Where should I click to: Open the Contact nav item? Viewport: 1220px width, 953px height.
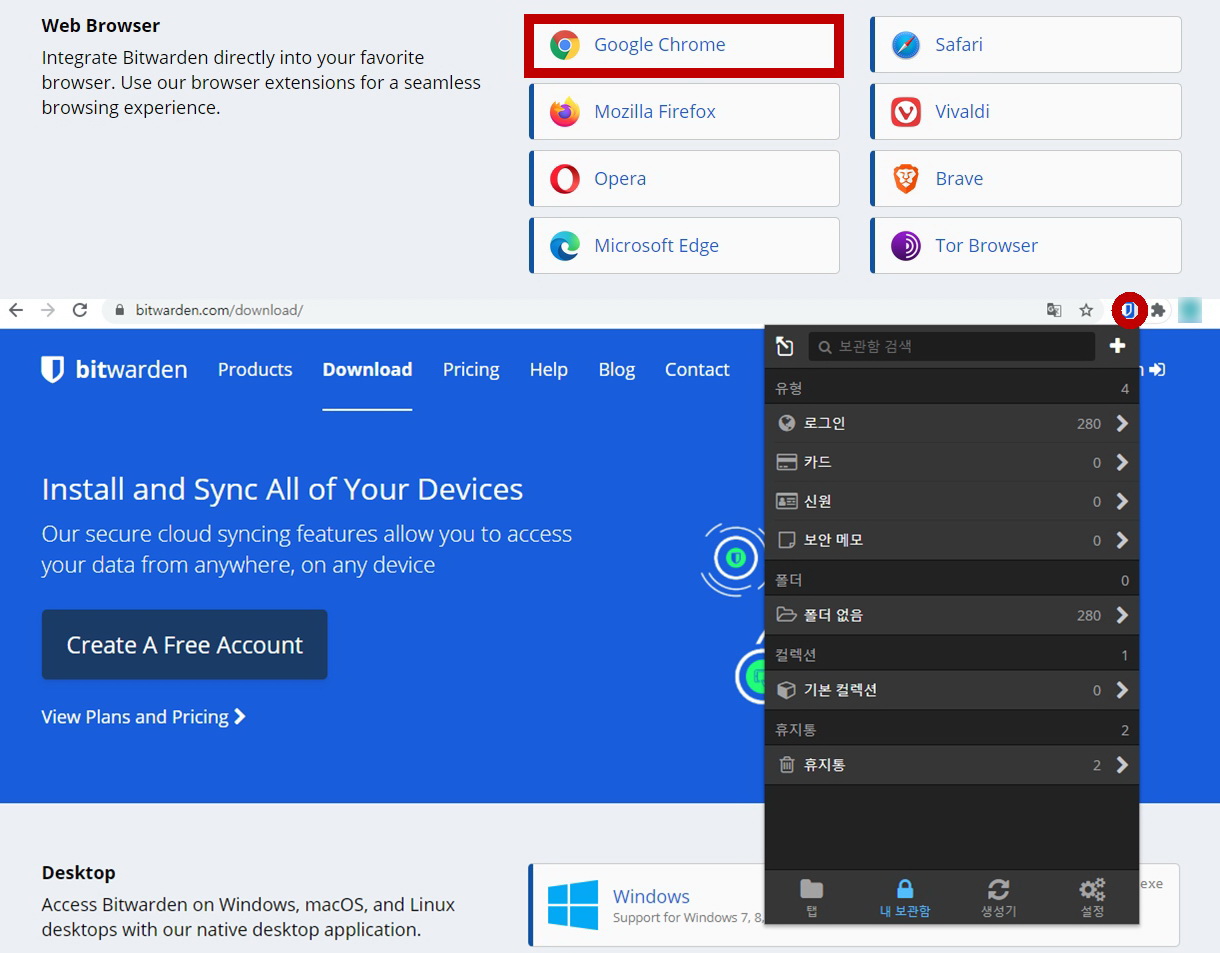pyautogui.click(x=697, y=369)
